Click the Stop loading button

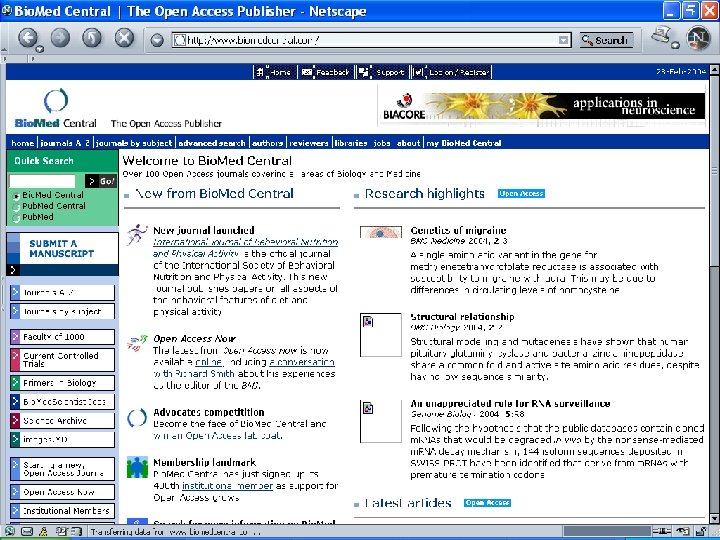124,38
